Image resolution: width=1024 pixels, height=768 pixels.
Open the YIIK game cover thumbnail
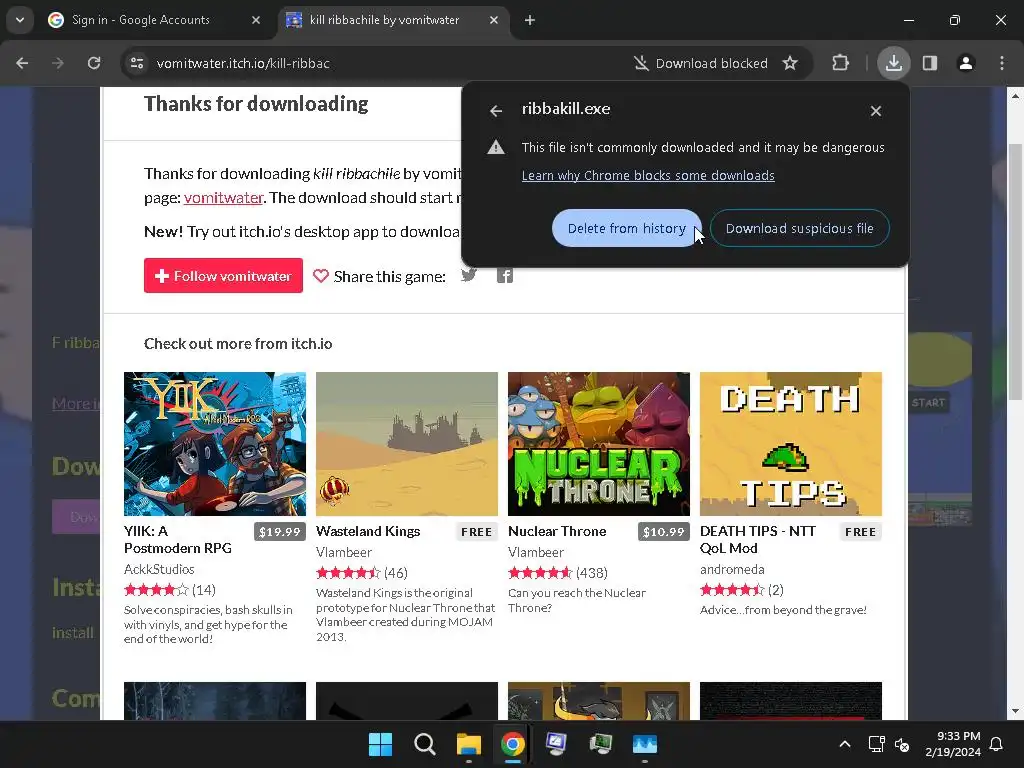coord(215,444)
